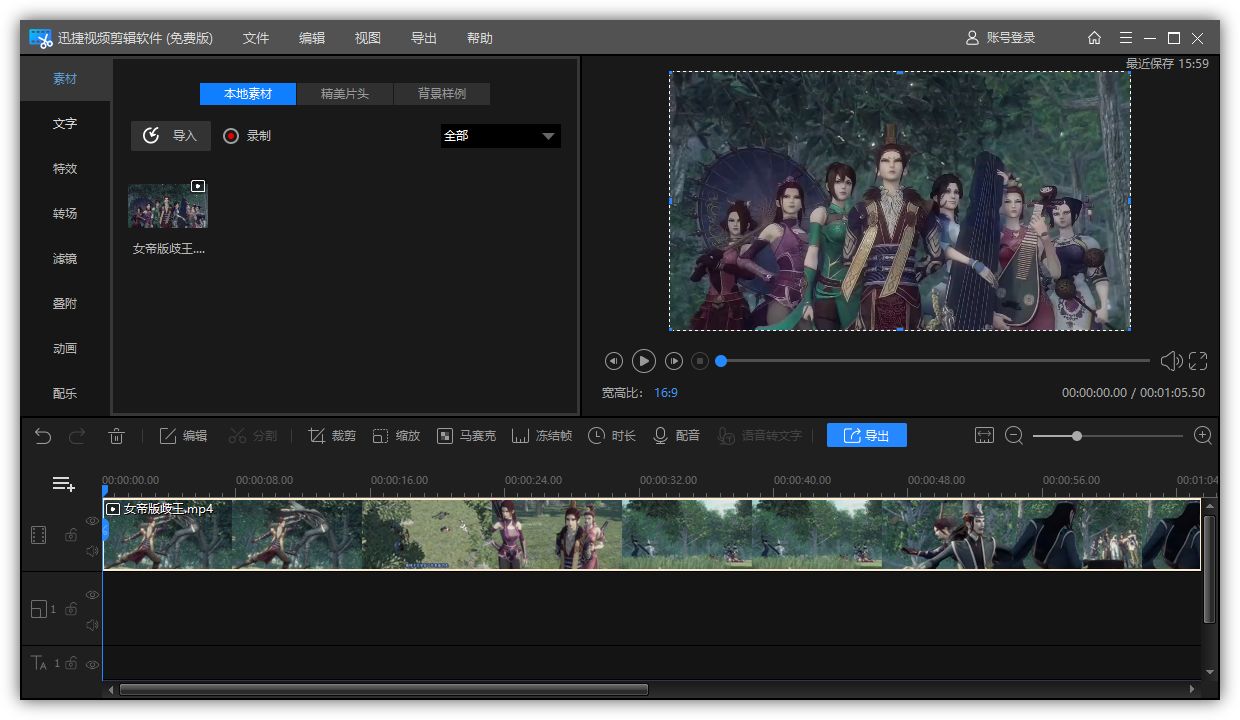The width and height of the screenshot is (1240, 720).
Task: Zoom out the timeline with minus icon
Action: 1014,436
